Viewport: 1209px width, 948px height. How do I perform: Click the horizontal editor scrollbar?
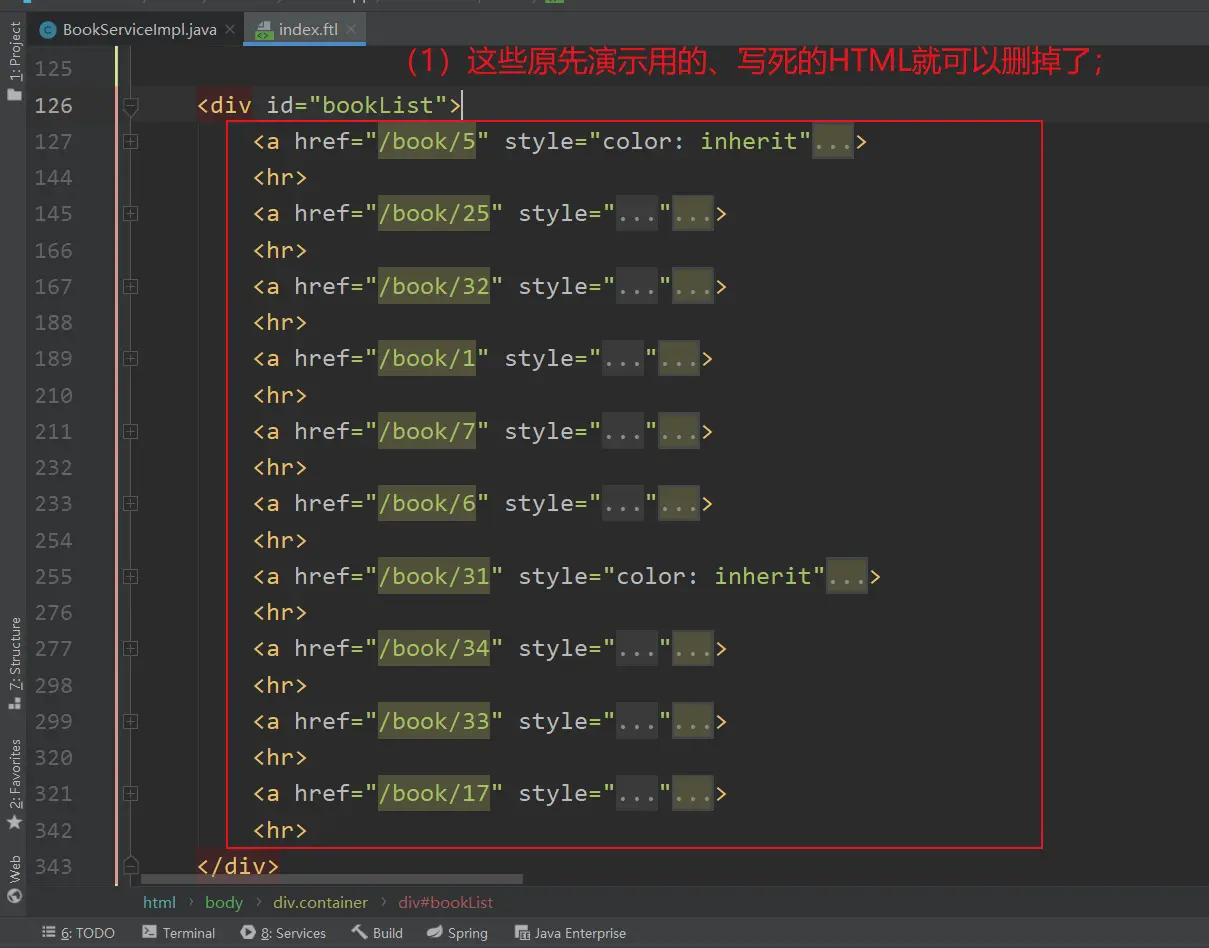click(330, 880)
